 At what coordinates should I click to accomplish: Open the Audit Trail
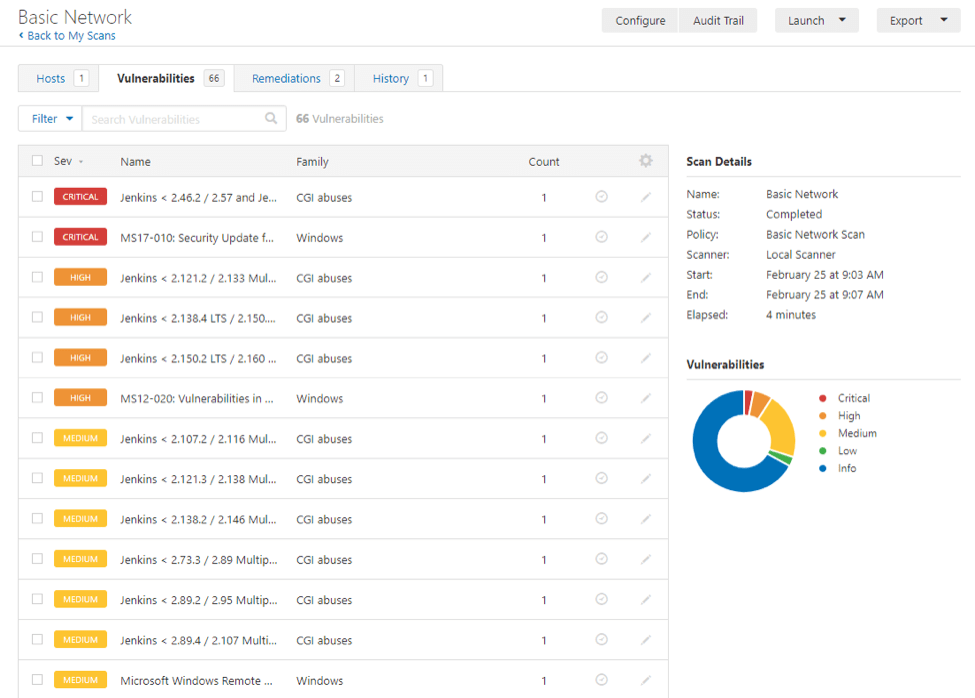pos(718,20)
